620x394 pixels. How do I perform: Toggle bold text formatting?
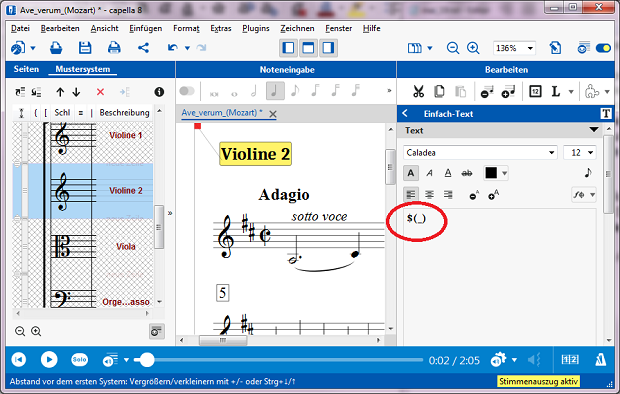(x=411, y=173)
